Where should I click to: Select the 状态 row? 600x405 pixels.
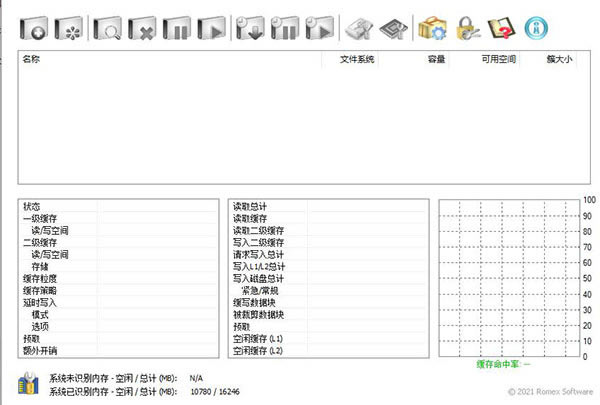pos(118,206)
